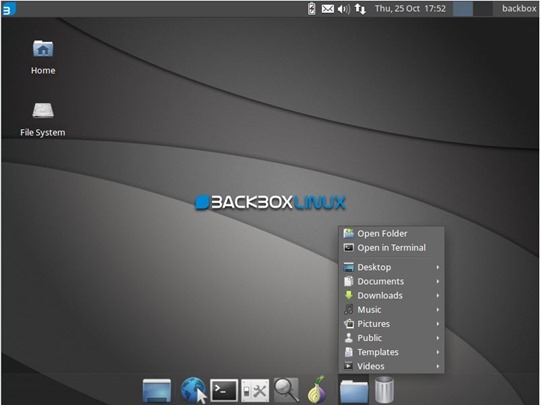Expand the Templates submenu arrow

(x=438, y=352)
